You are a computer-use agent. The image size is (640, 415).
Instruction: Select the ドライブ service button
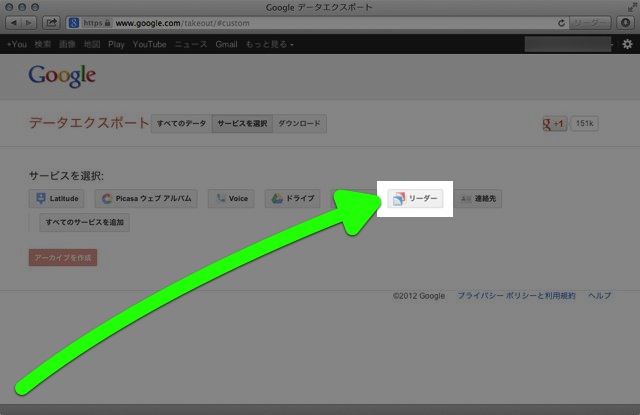293,199
